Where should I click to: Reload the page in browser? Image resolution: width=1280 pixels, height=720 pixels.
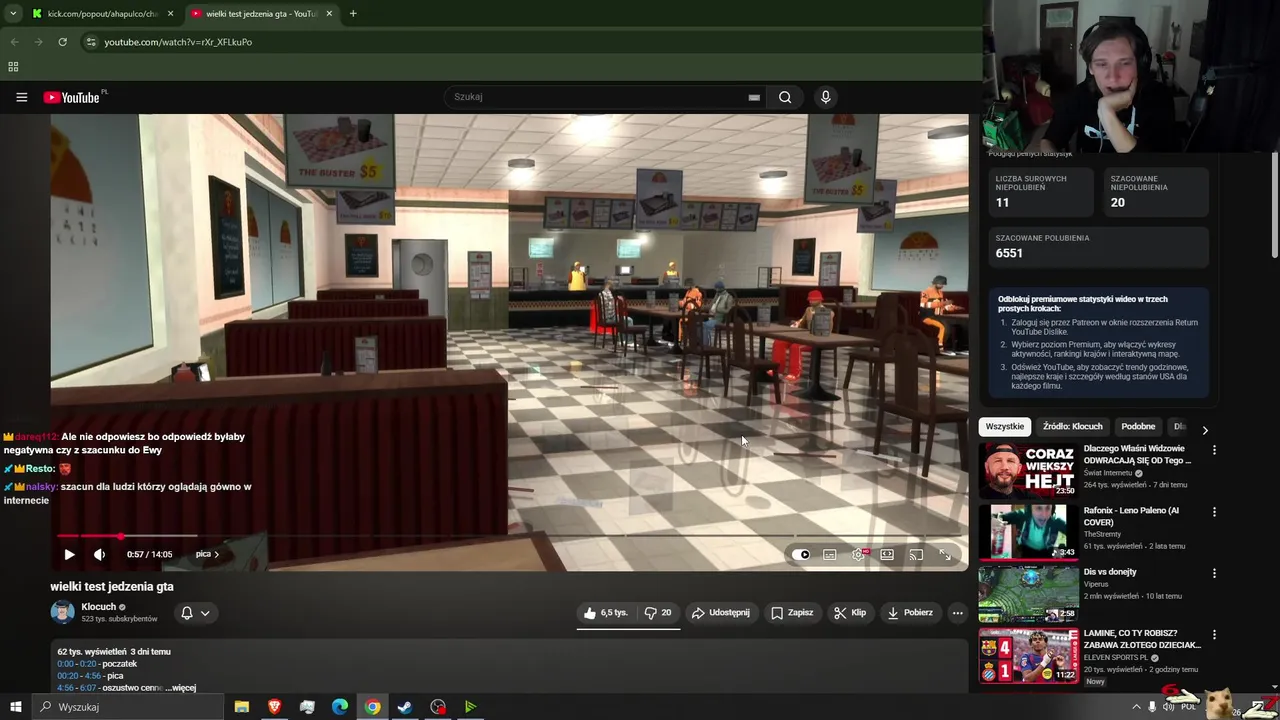coord(62,42)
